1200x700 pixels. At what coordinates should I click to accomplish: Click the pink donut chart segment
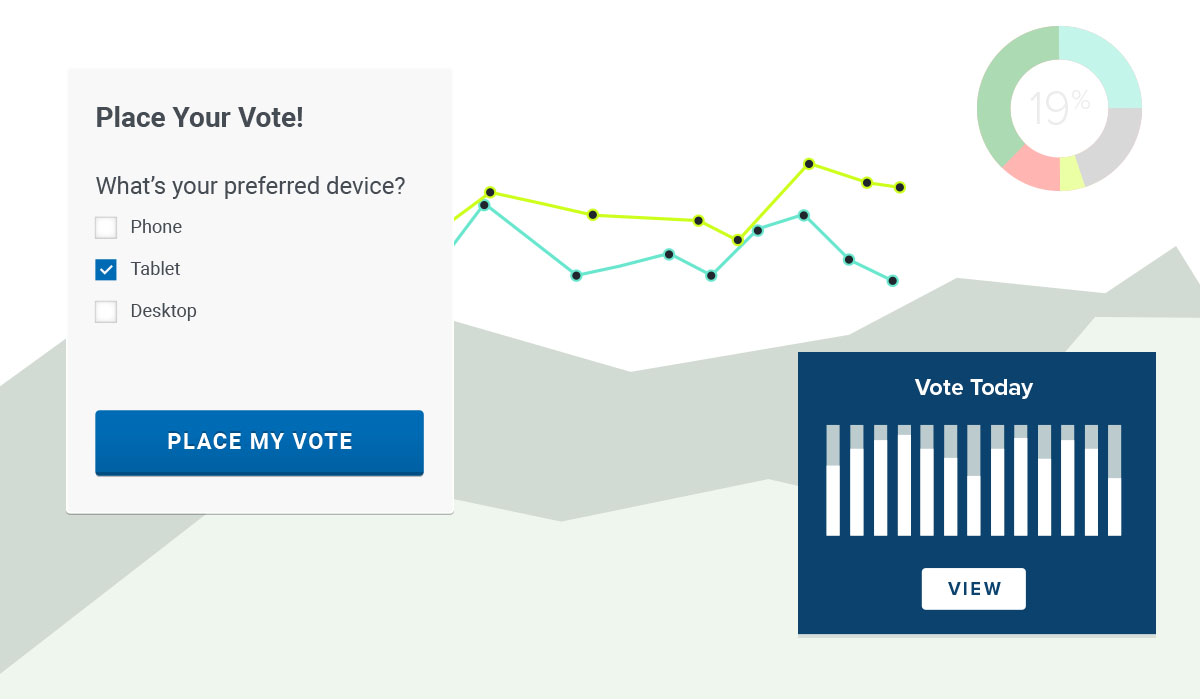coord(1033,168)
